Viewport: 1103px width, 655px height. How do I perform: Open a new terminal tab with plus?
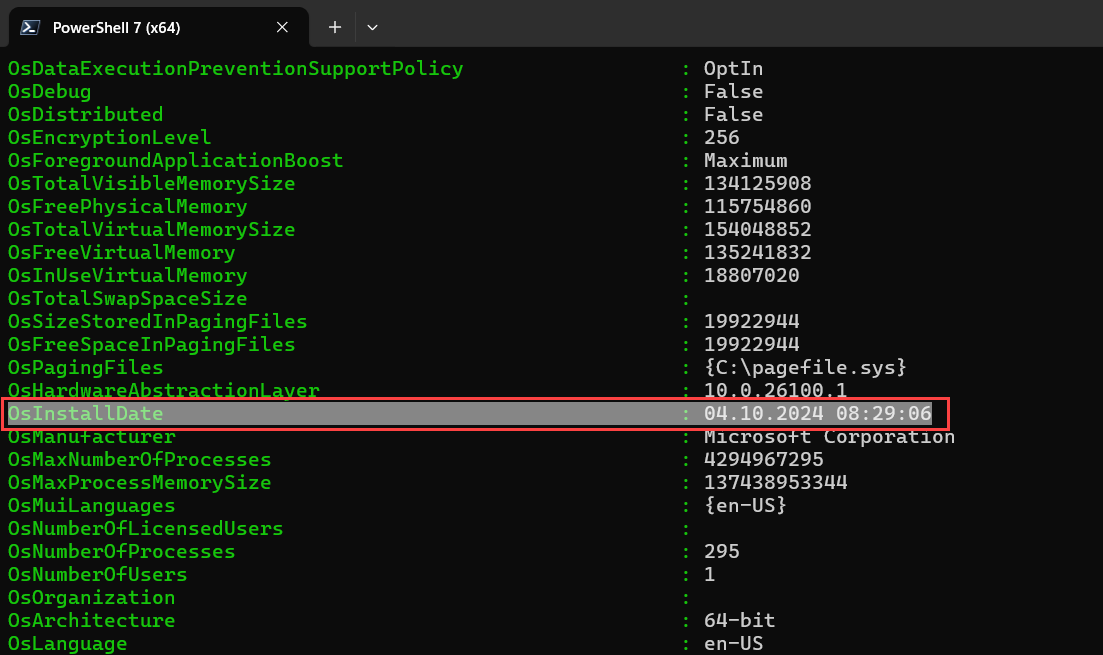pos(335,27)
